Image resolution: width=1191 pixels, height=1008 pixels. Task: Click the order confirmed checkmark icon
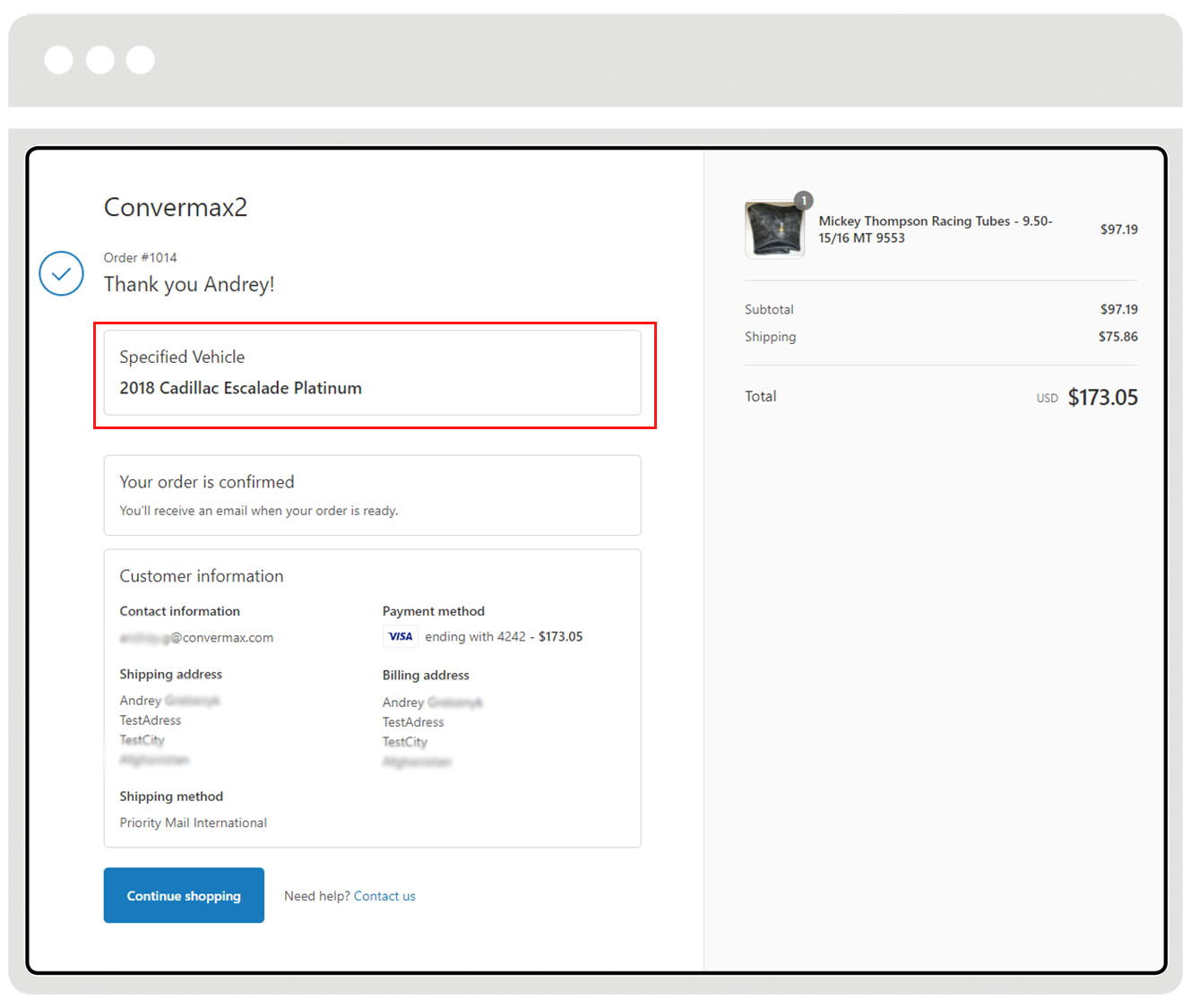(61, 274)
